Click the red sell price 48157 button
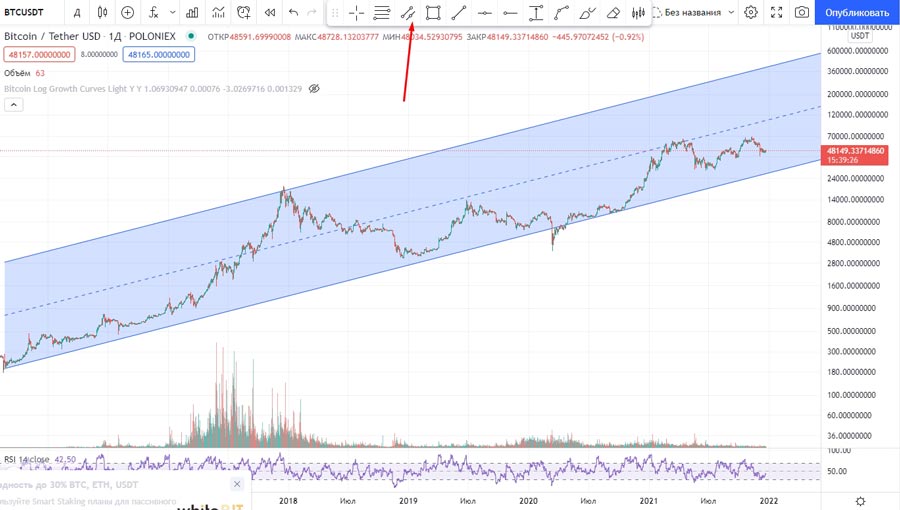The image size is (900, 510). 38,55
